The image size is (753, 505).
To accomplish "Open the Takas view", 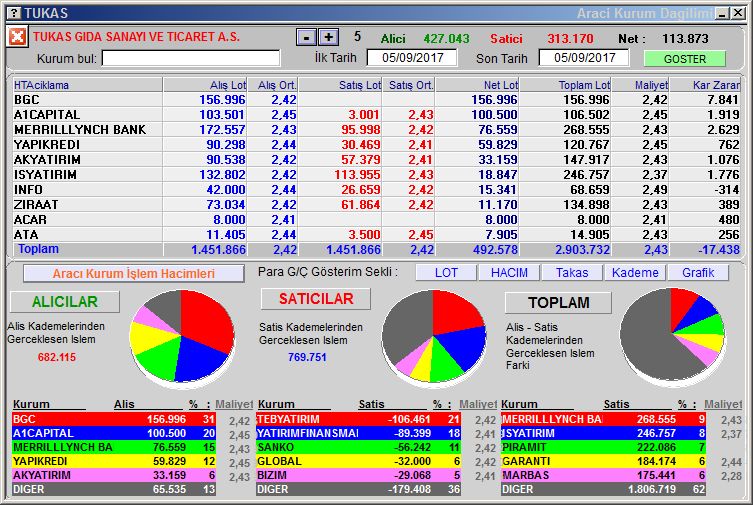I will (x=572, y=273).
